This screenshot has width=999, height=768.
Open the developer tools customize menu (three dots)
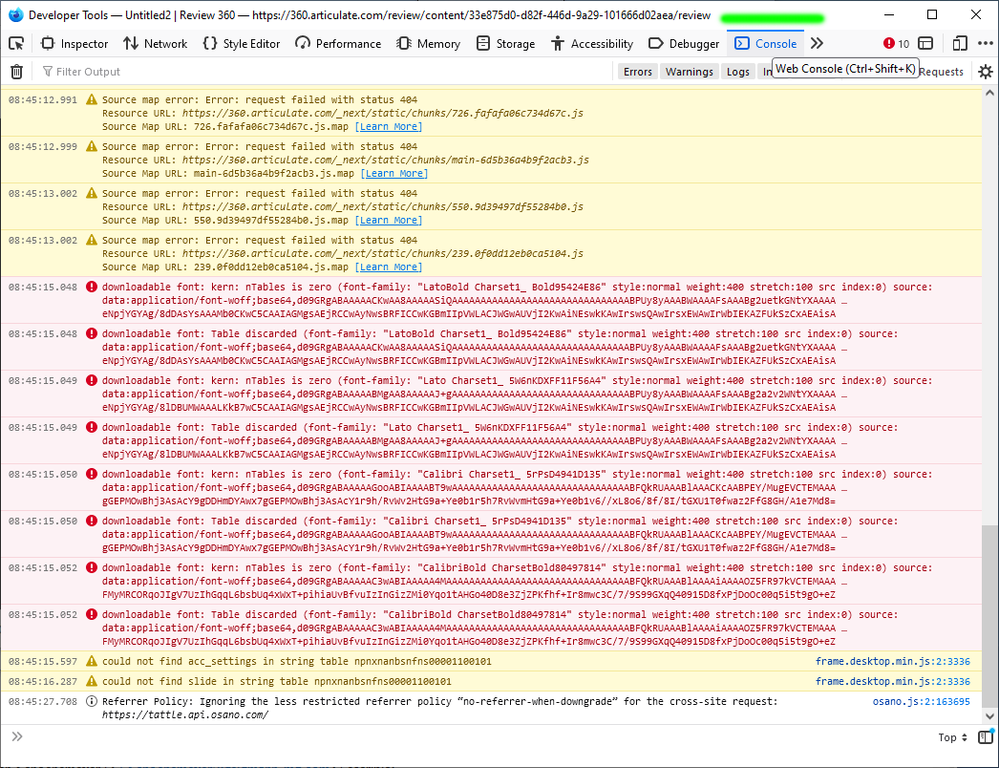(x=984, y=44)
